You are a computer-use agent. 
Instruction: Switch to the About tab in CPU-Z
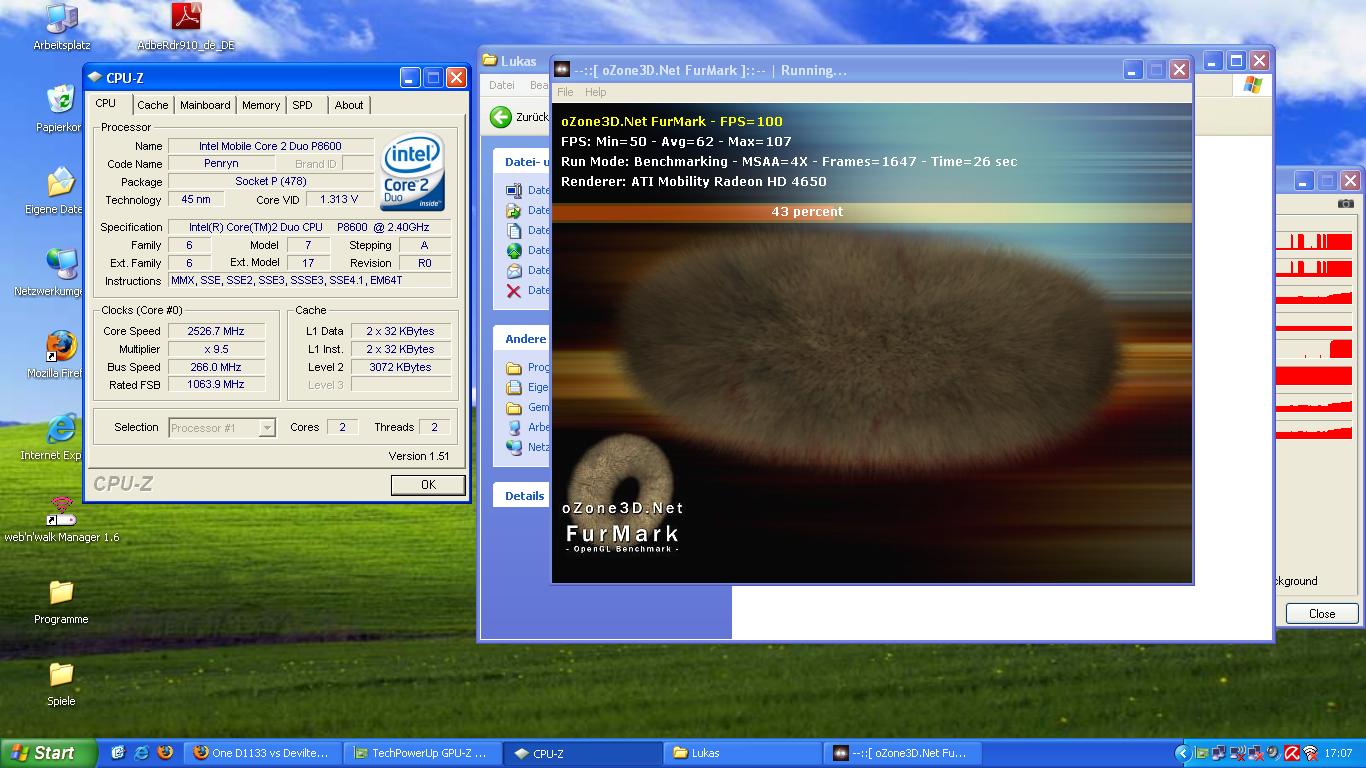pyautogui.click(x=349, y=105)
